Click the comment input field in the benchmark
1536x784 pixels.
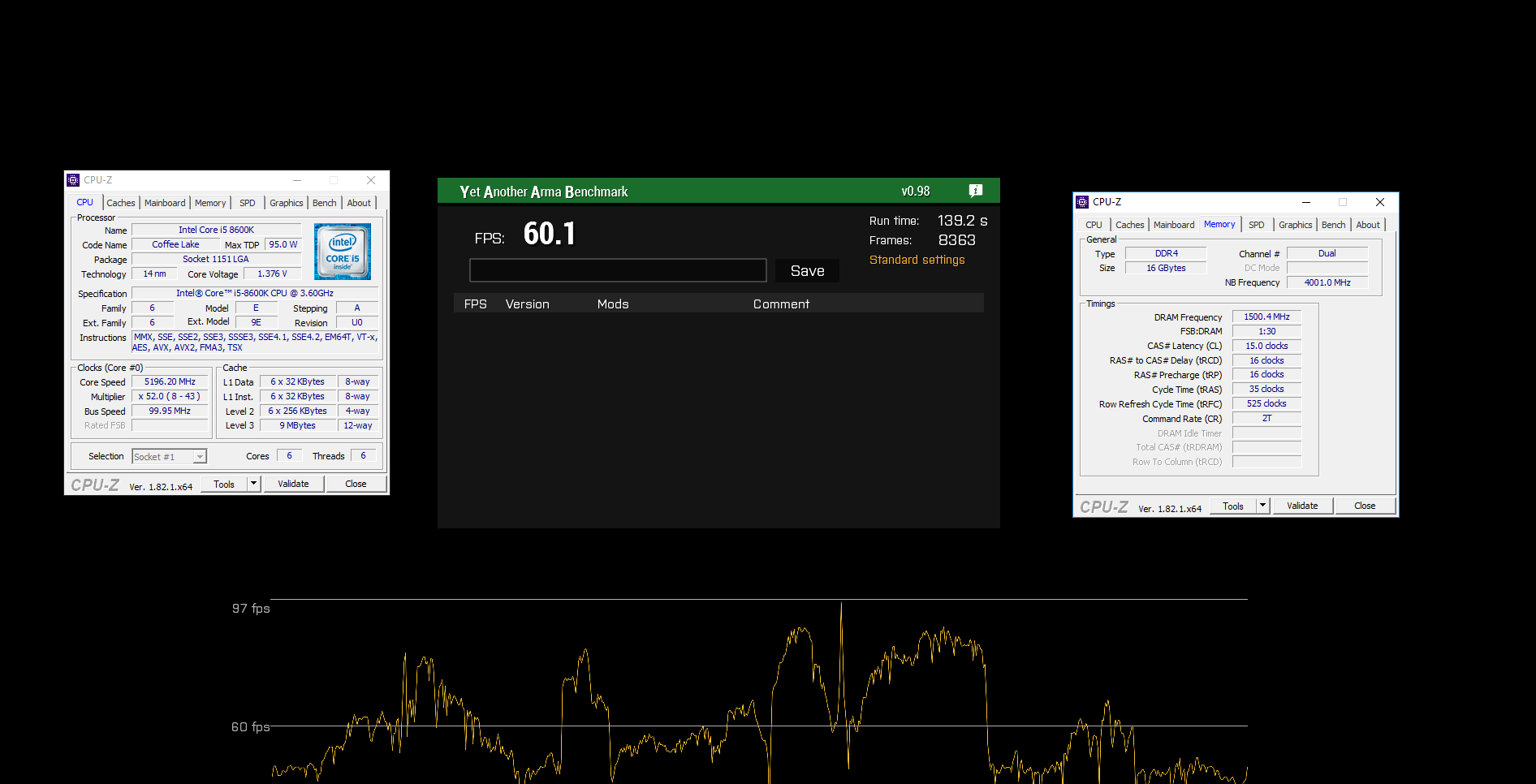click(x=618, y=270)
